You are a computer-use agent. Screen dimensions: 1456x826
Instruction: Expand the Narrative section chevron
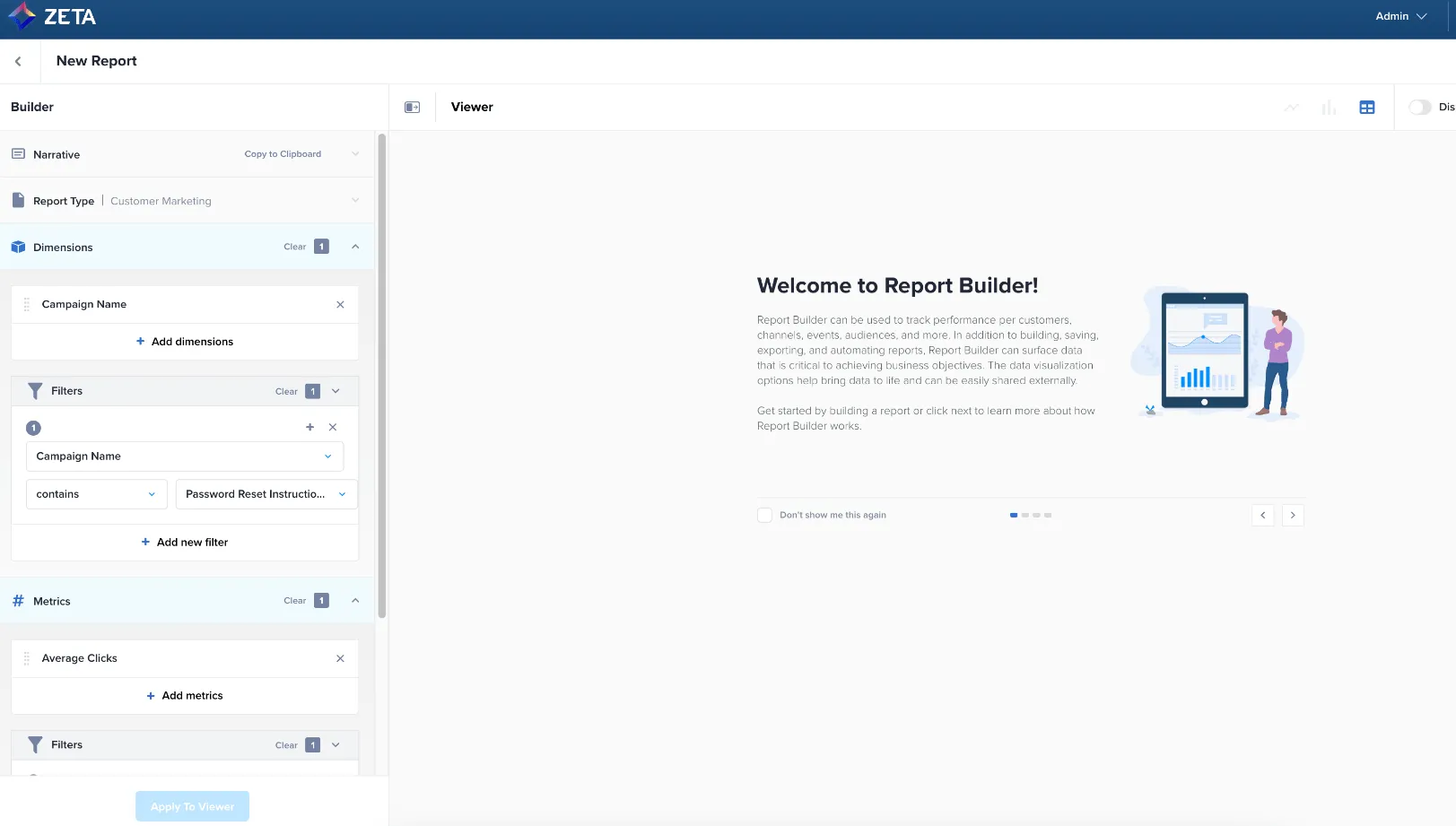355,154
